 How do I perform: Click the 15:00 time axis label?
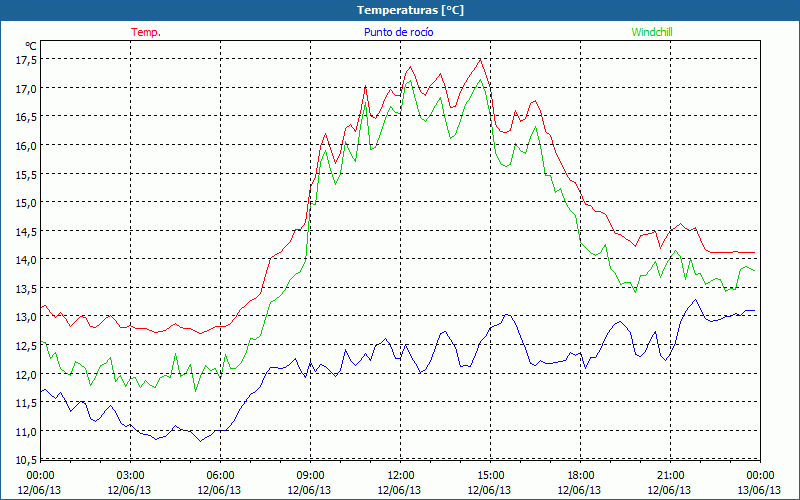click(490, 476)
